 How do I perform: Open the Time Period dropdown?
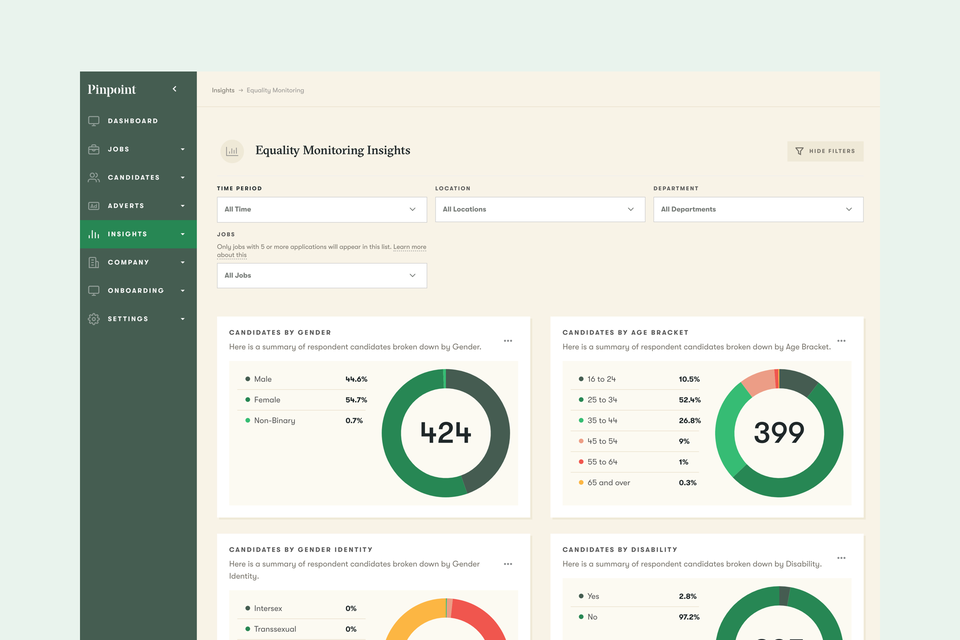point(321,209)
